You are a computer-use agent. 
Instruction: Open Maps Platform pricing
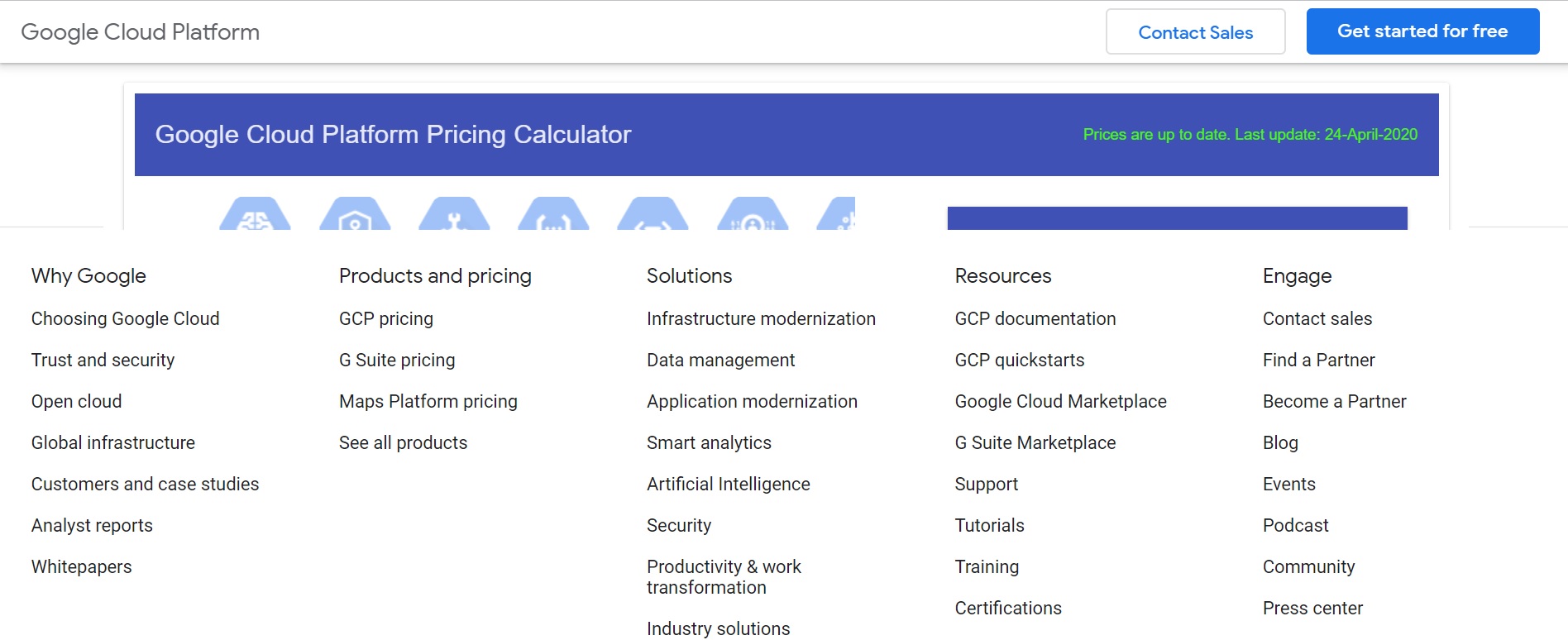click(x=428, y=401)
